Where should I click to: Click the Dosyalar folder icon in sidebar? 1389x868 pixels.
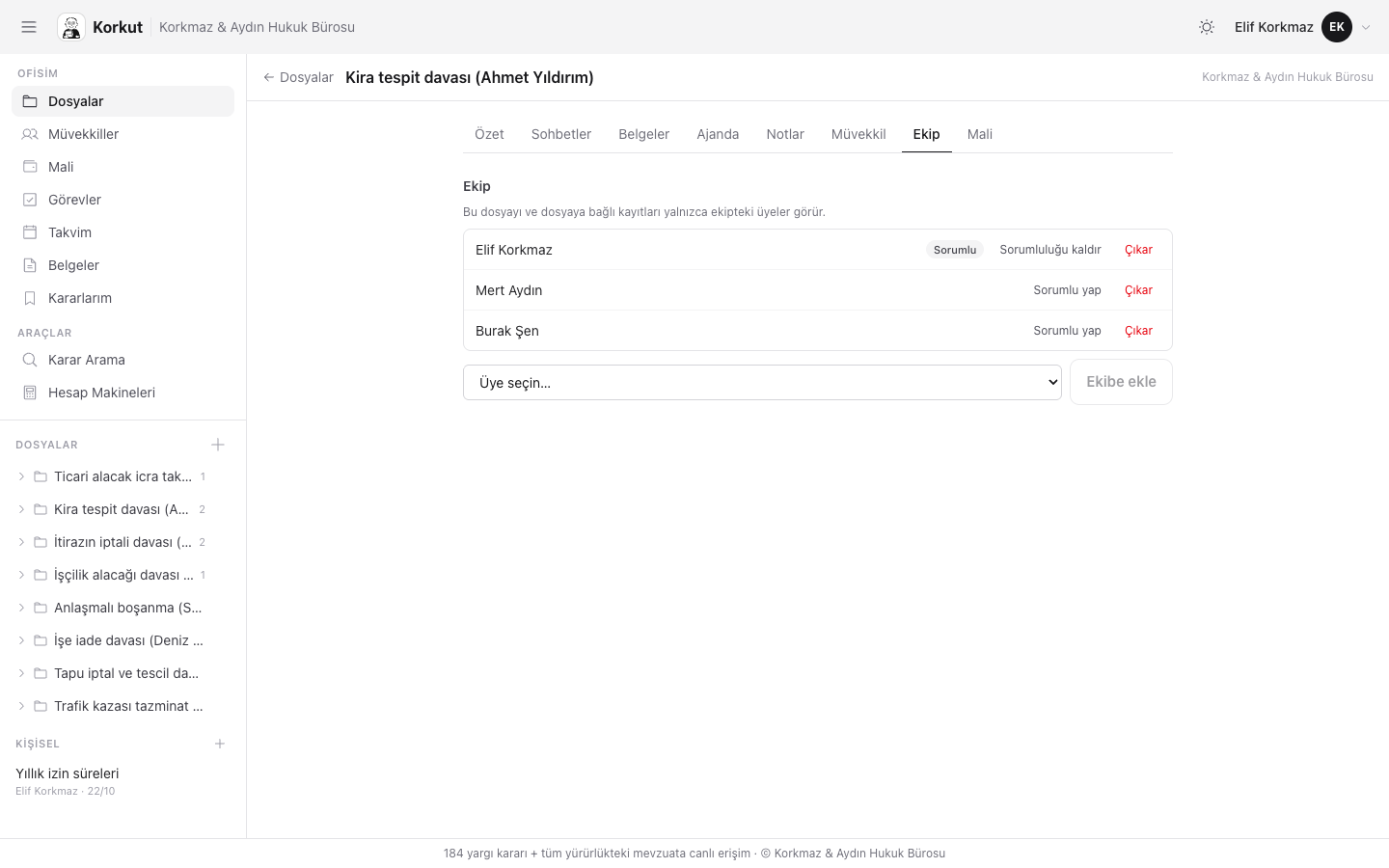click(30, 101)
